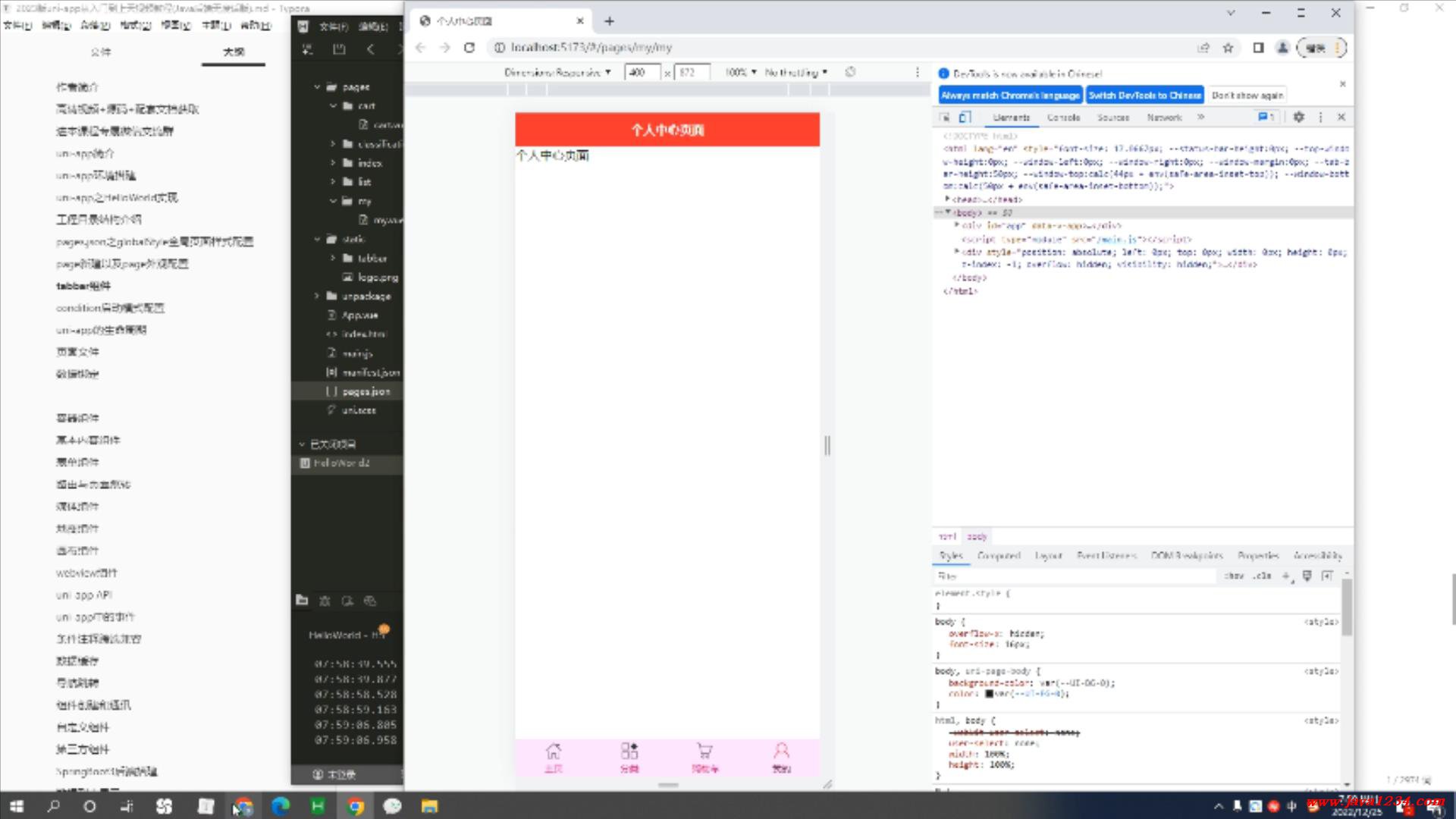Toggle the .cls class editor
Screen dimensions: 1456x819
click(x=1262, y=576)
